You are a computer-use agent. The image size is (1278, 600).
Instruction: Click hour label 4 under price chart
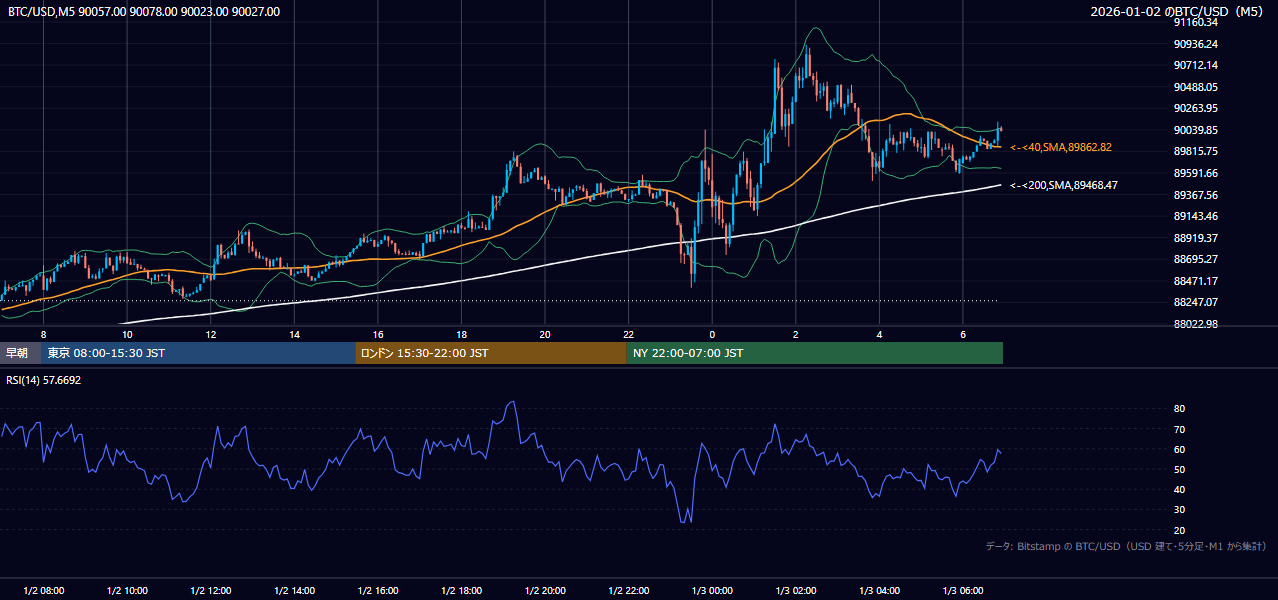click(x=879, y=334)
